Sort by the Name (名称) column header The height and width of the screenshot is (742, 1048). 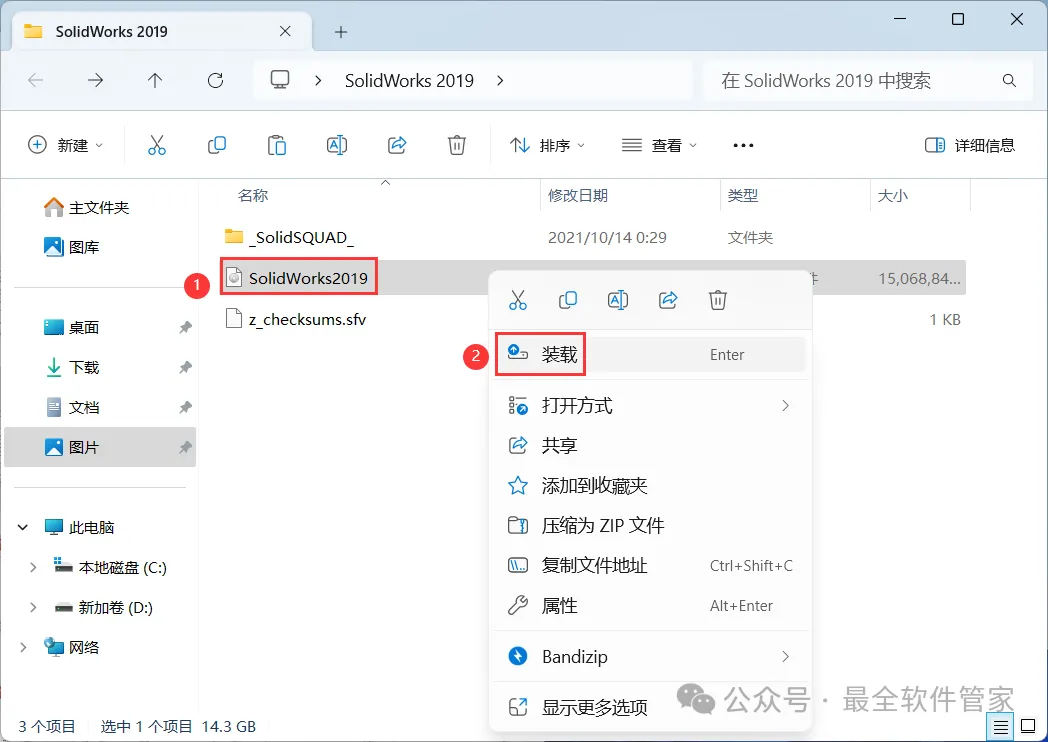click(x=253, y=195)
